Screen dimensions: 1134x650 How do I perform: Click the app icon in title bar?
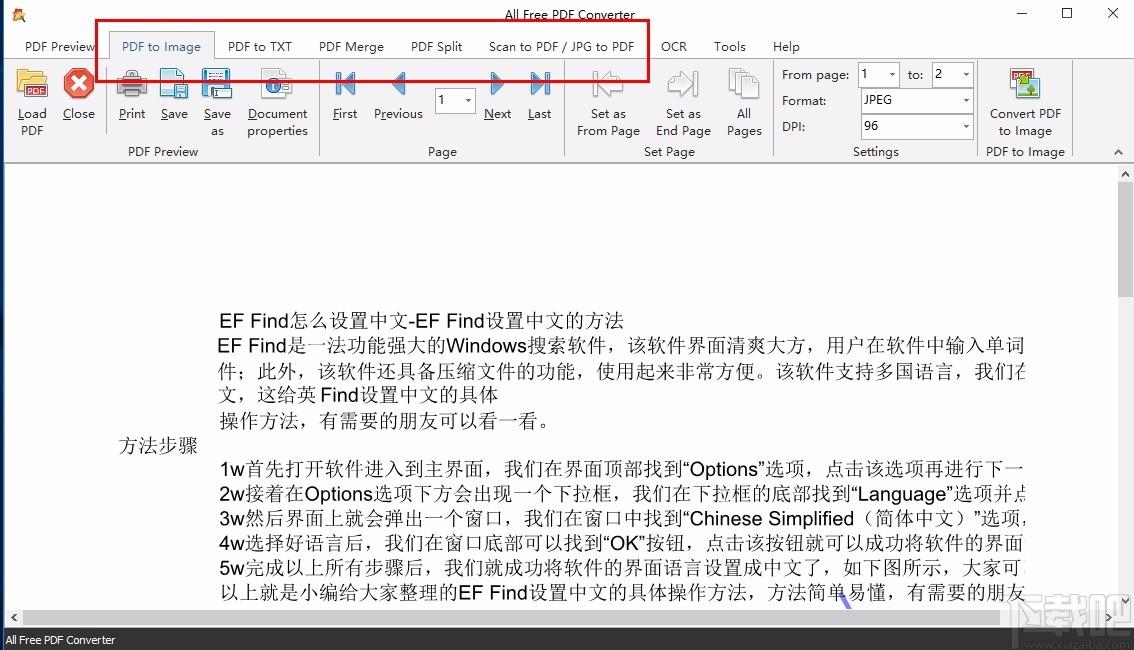point(19,14)
